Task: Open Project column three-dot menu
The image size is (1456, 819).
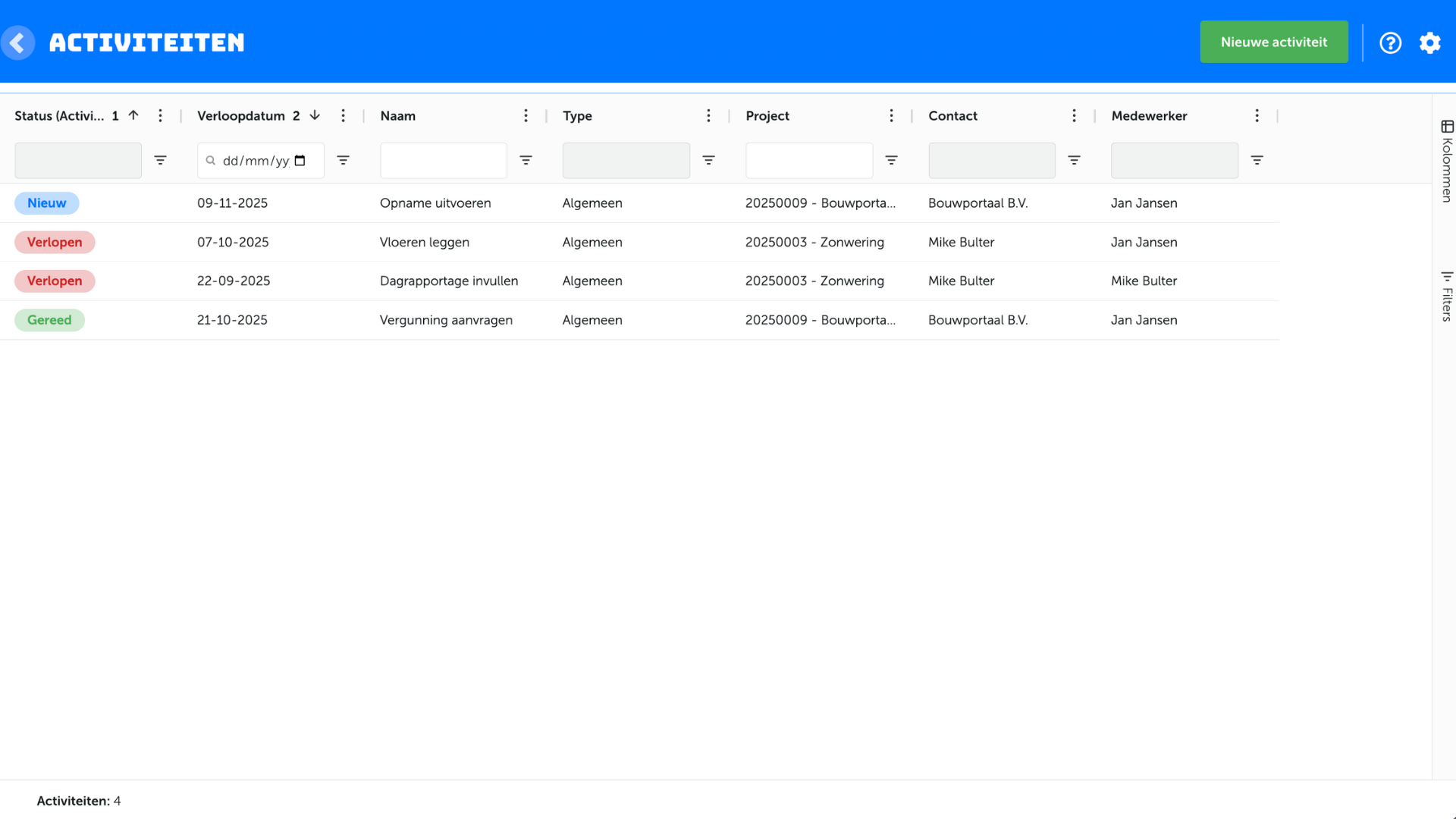Action: [891, 115]
